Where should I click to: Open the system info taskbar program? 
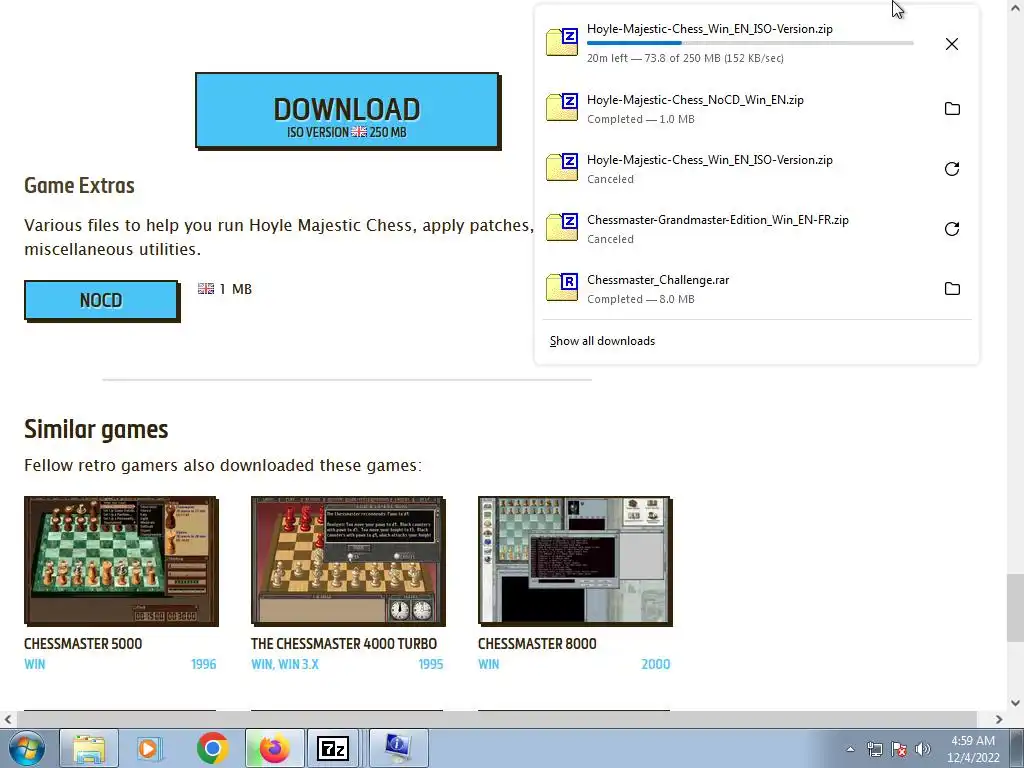tap(398, 748)
